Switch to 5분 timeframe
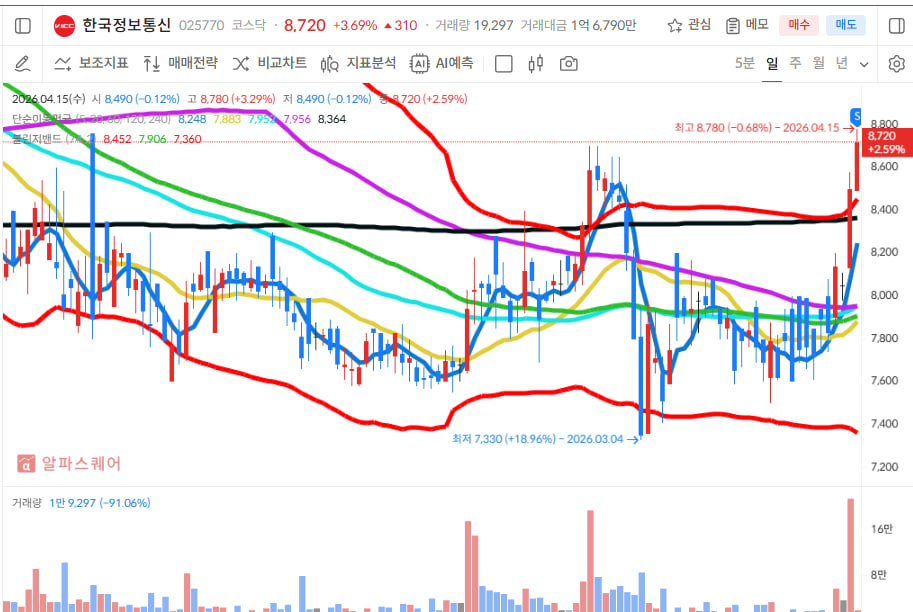The height and width of the screenshot is (612, 913). [x=744, y=63]
